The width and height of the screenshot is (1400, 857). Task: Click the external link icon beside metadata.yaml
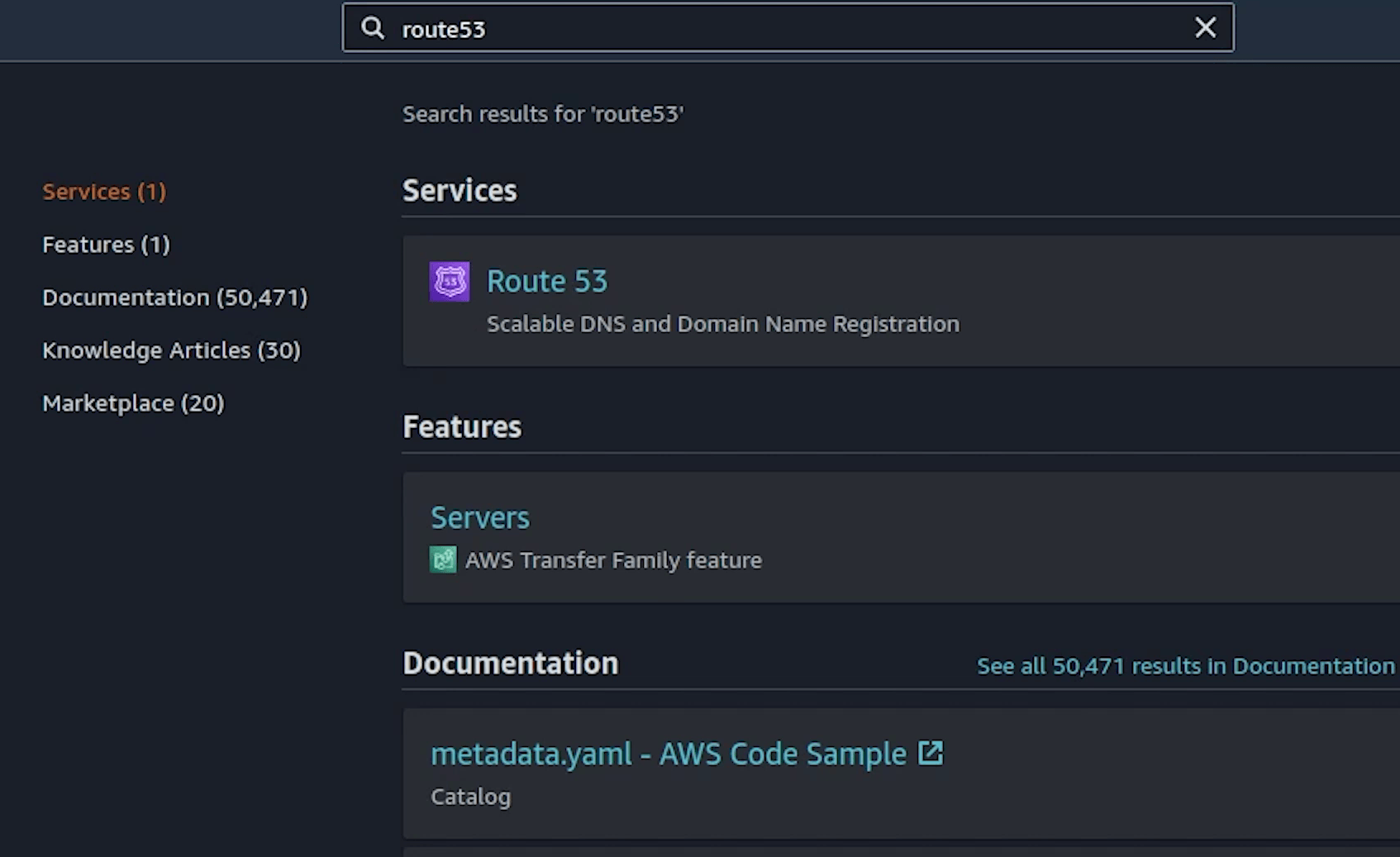[x=931, y=753]
